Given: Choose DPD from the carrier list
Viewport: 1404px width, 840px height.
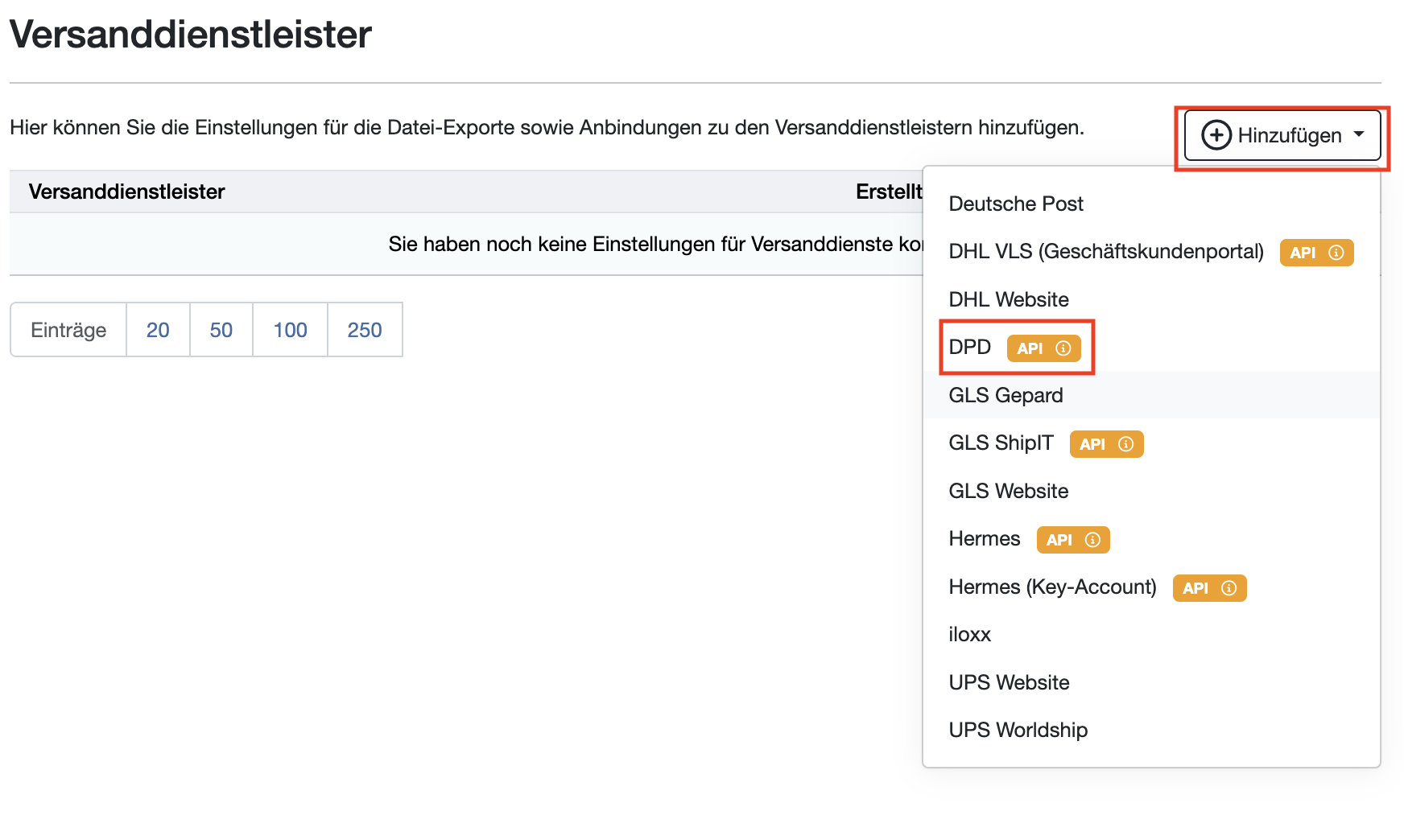Looking at the screenshot, I should 1151,348.
